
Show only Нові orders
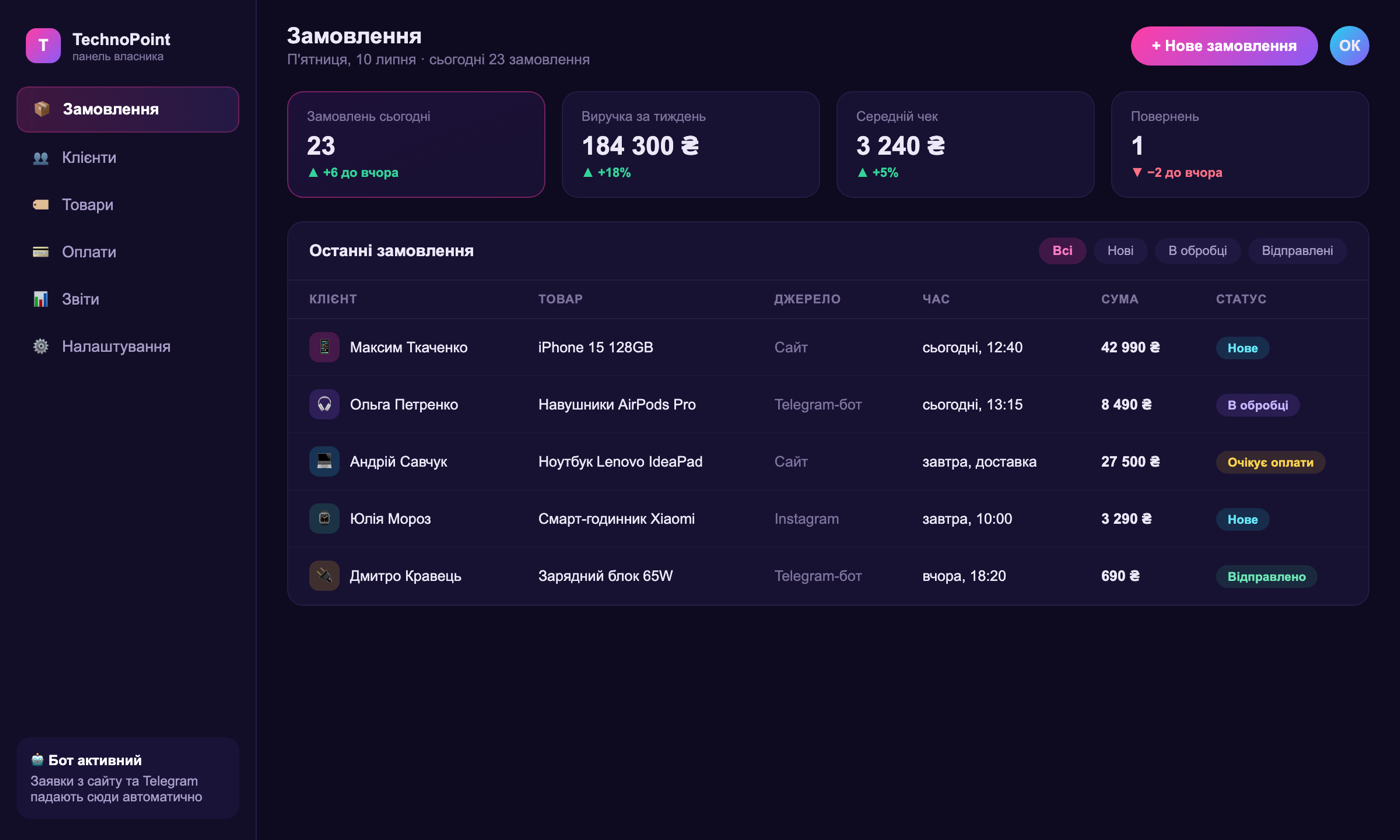pyautogui.click(x=1120, y=251)
